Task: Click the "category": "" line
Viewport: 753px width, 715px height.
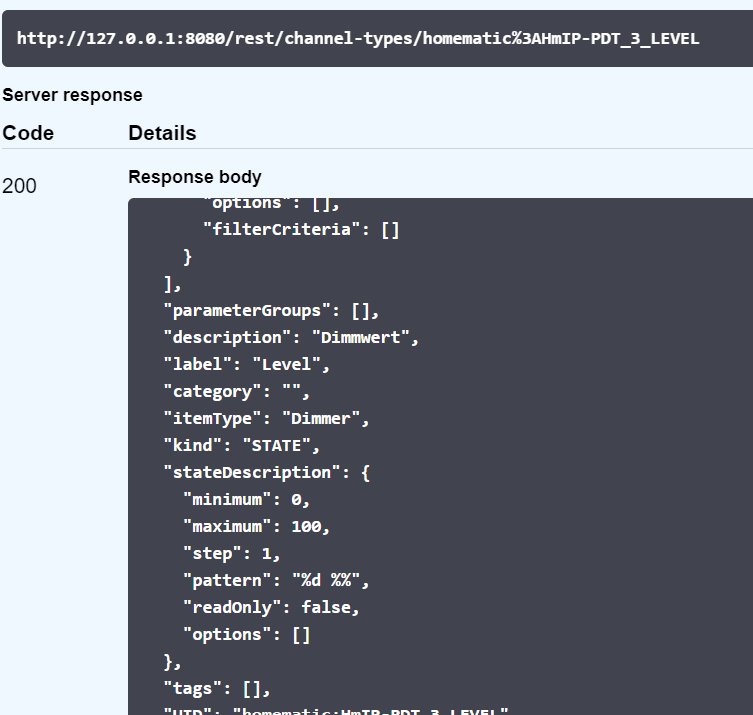Action: (237, 392)
